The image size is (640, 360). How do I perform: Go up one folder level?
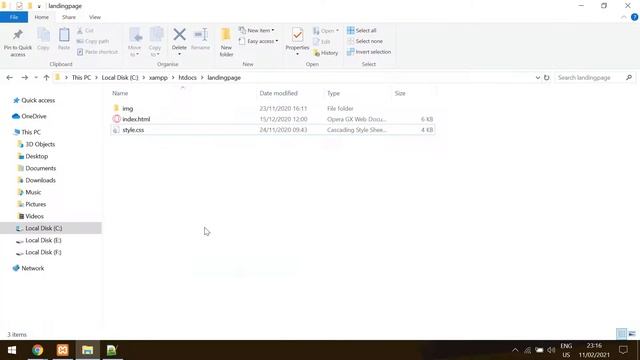point(46,78)
